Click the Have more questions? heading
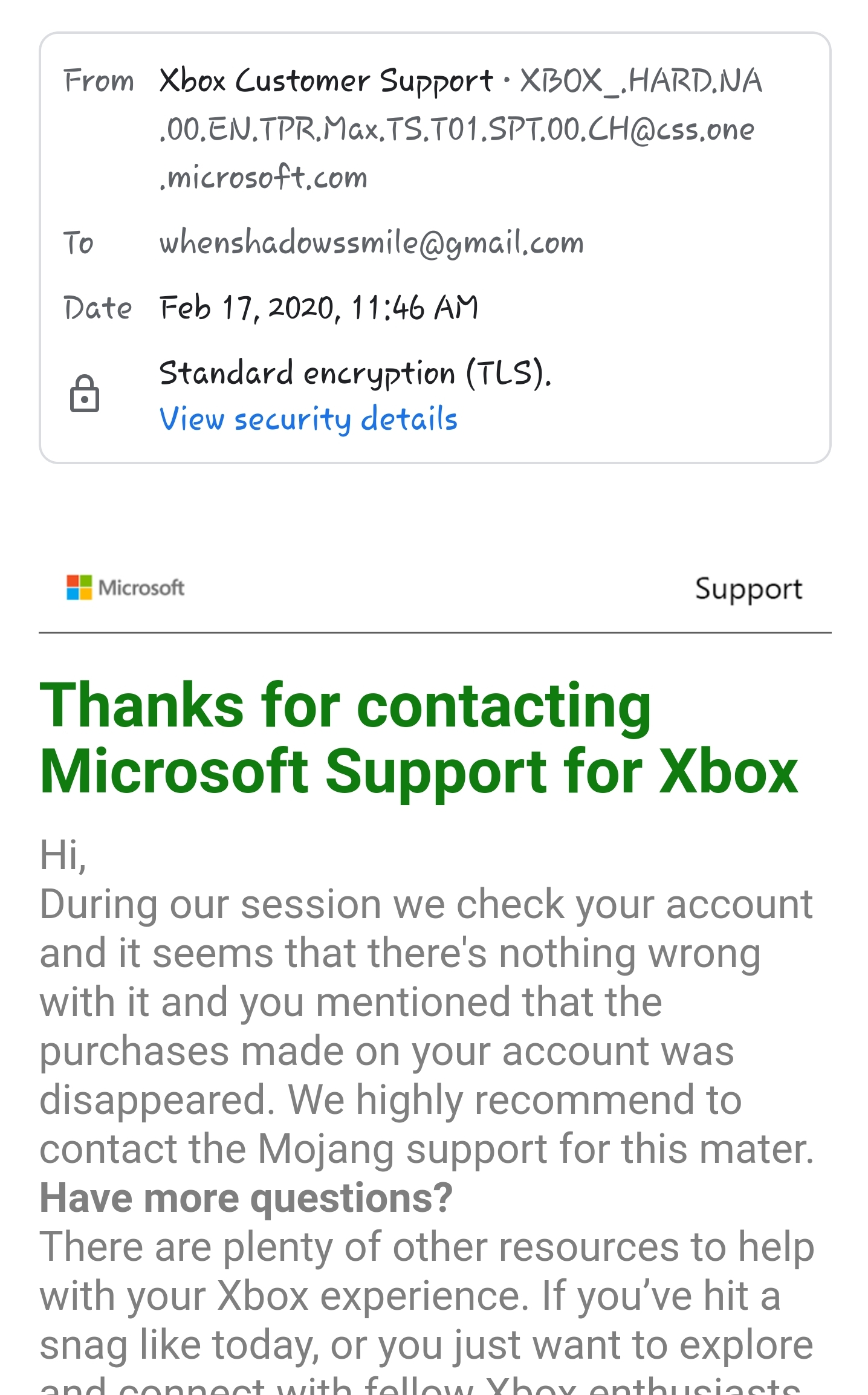 [x=246, y=1198]
